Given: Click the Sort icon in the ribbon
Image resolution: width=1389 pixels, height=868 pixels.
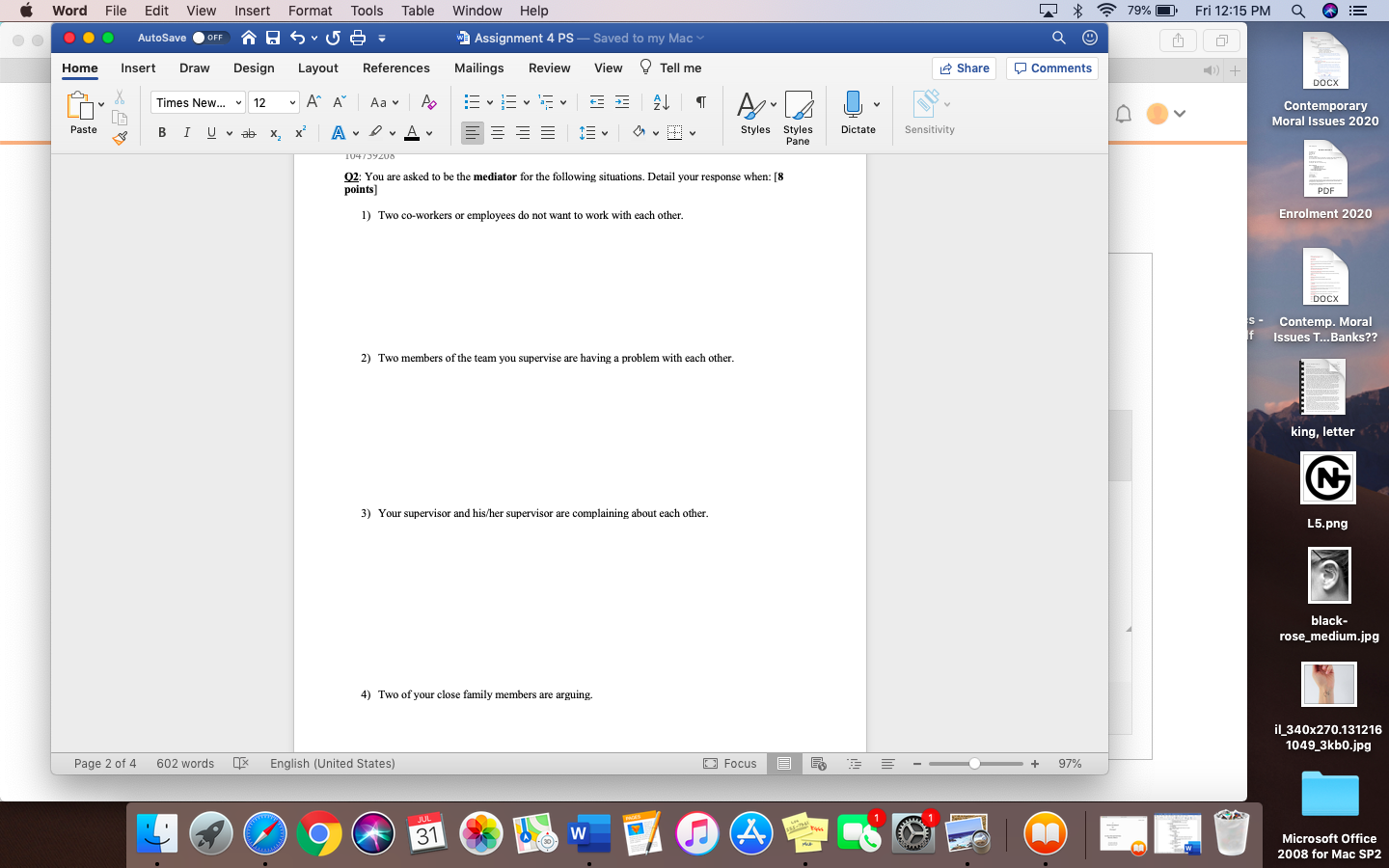Looking at the screenshot, I should (x=660, y=101).
